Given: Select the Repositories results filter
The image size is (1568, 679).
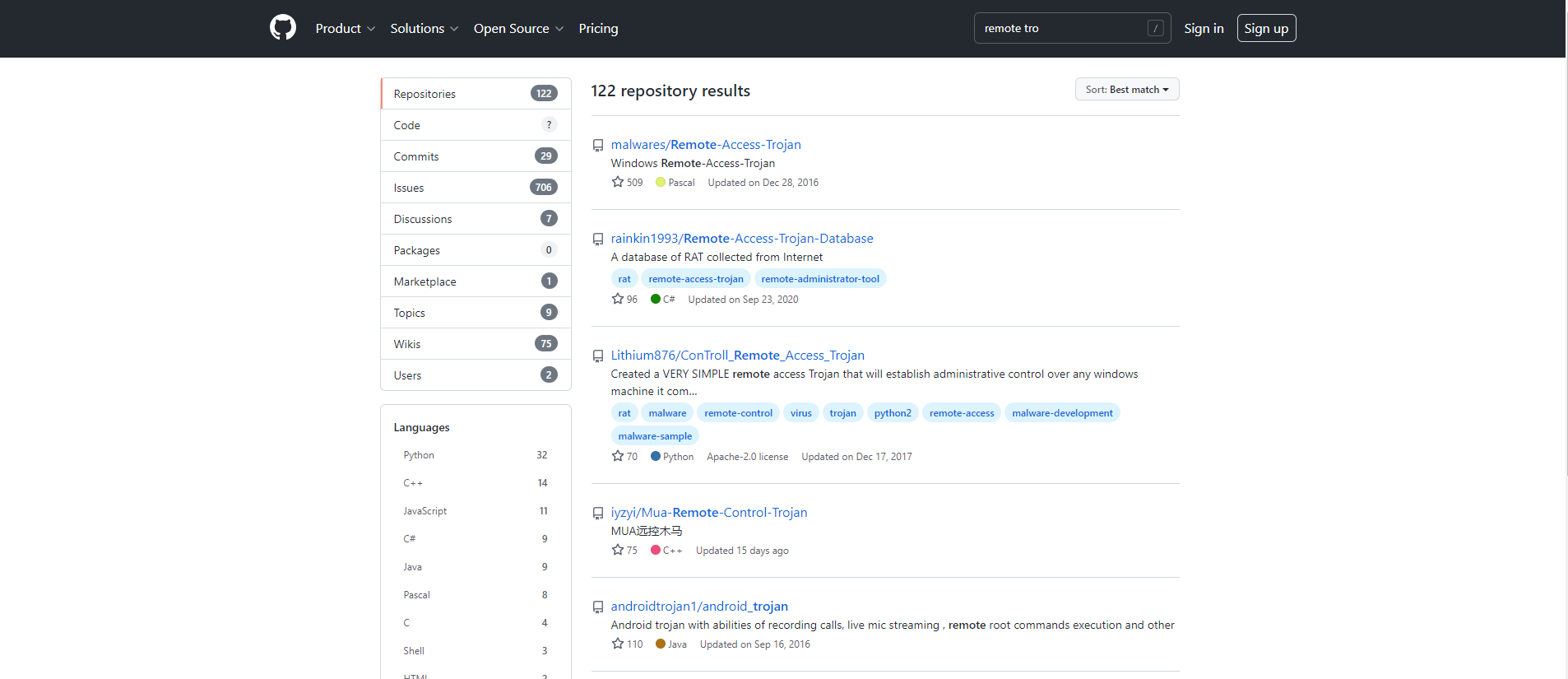Looking at the screenshot, I should [x=476, y=94].
